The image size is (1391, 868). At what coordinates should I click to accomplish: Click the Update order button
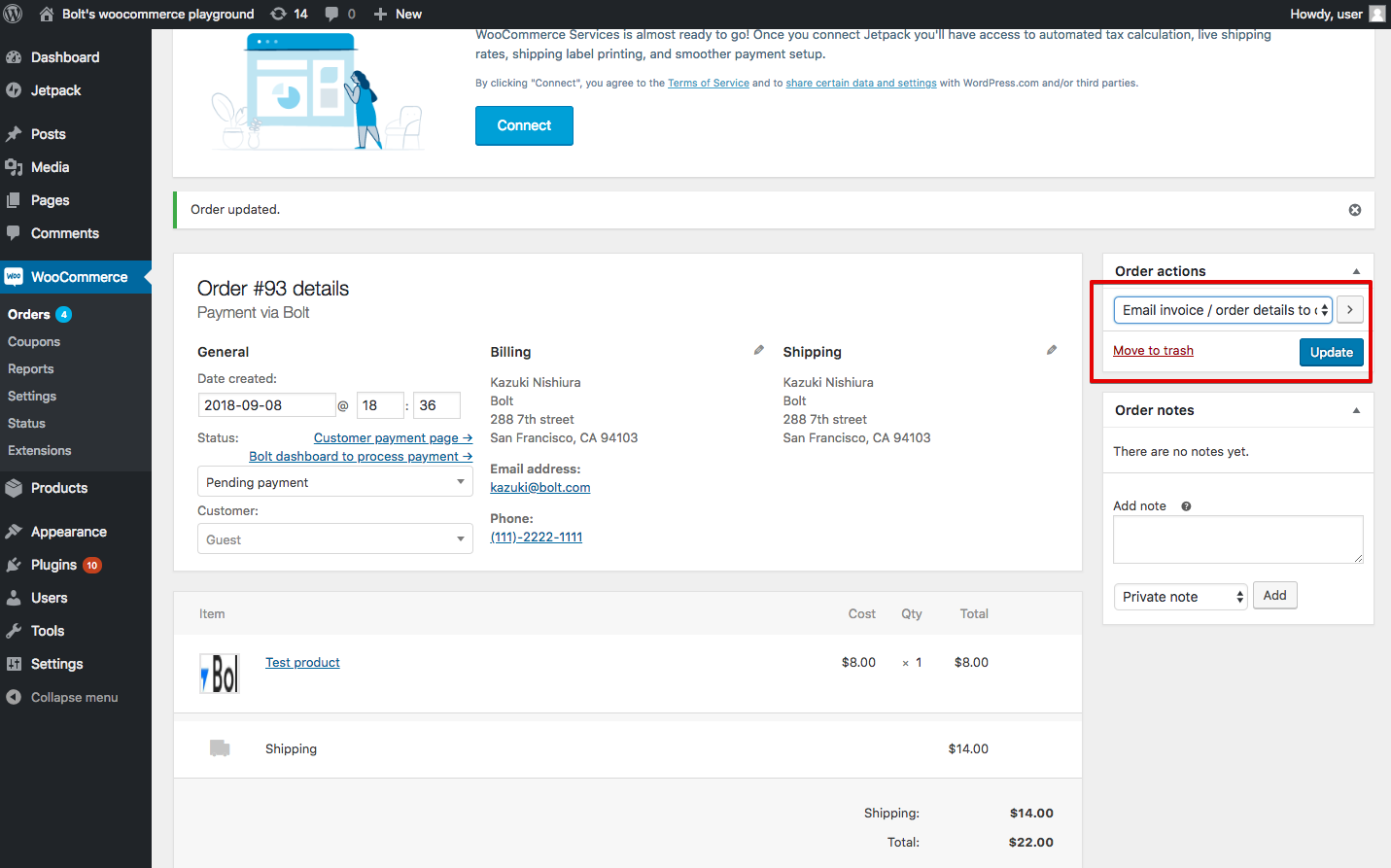[x=1332, y=352]
